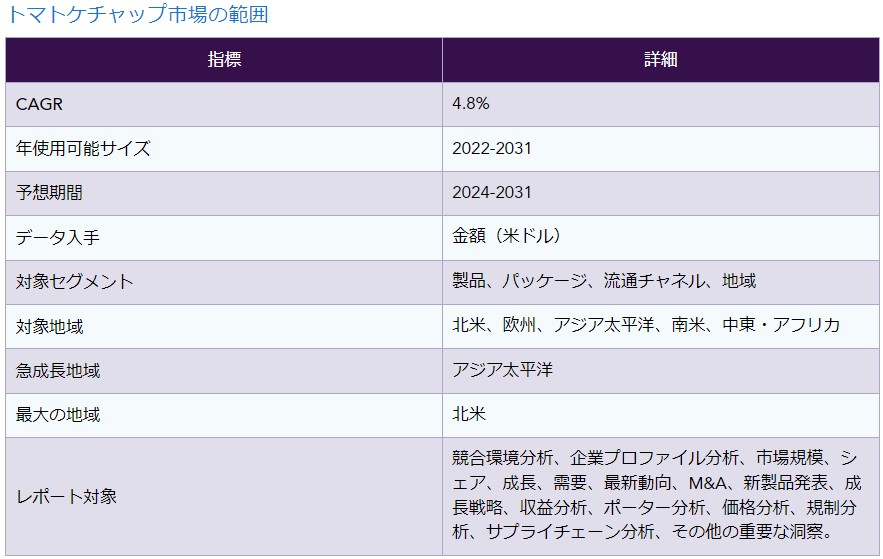Click the 最大の地域 row label

[58, 415]
